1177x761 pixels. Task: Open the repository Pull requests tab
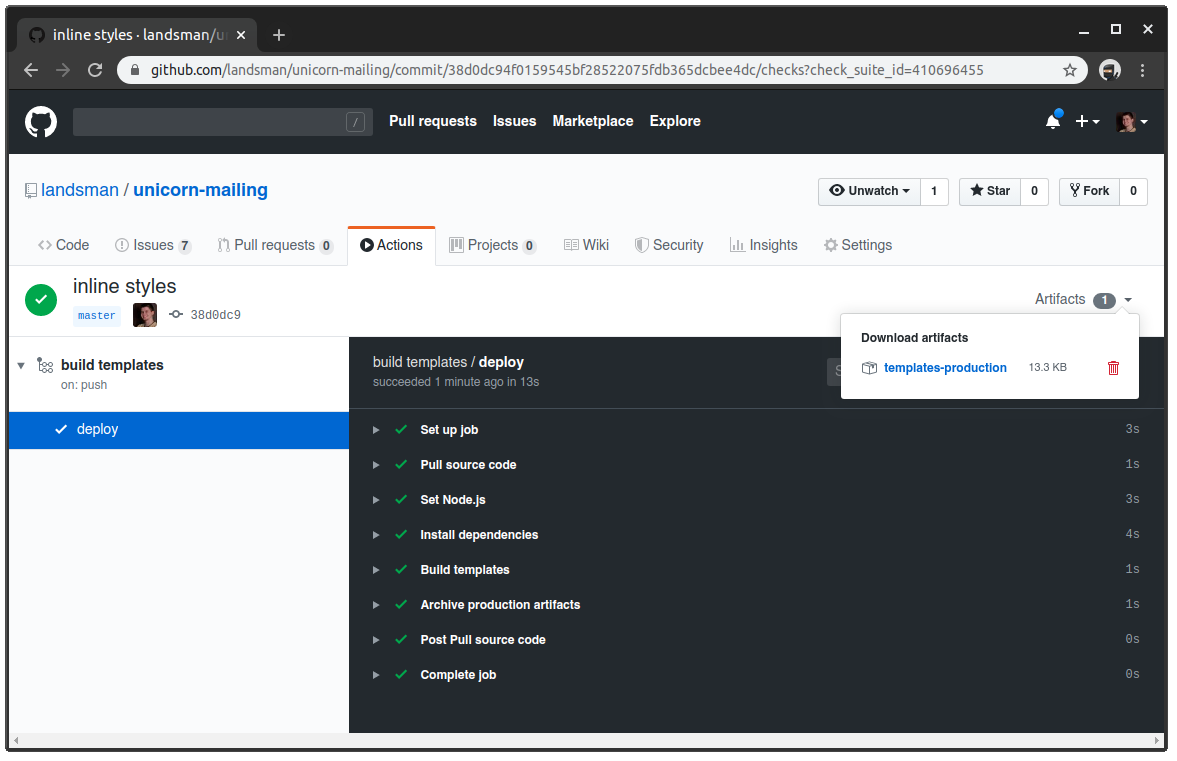[x=275, y=245]
